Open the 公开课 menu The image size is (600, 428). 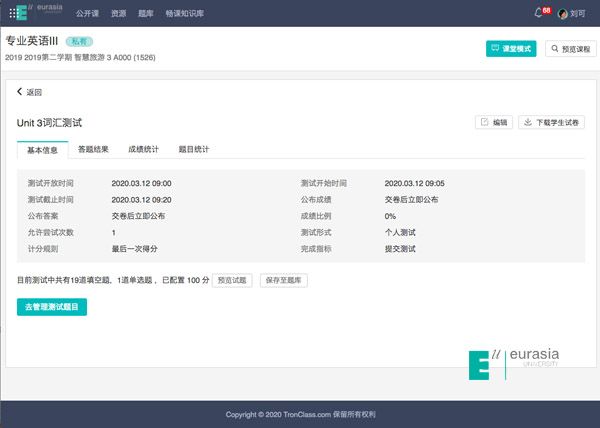click(x=87, y=14)
